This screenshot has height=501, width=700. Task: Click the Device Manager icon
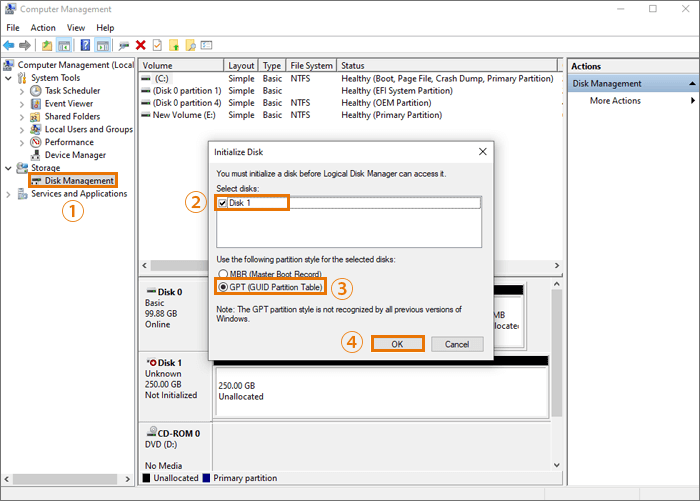tap(36, 155)
